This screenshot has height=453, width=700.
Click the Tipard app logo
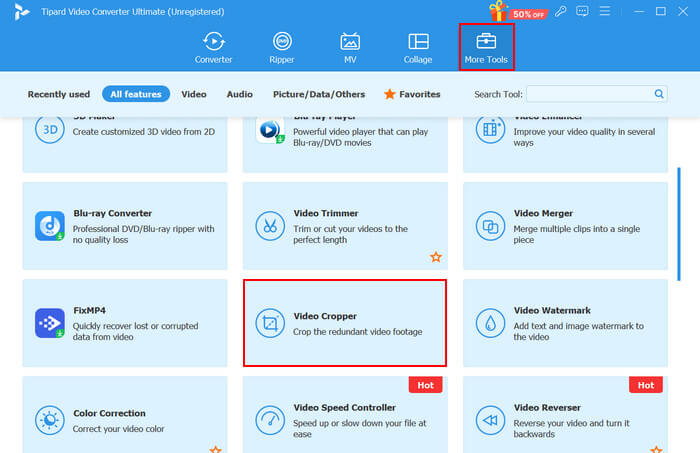(21, 12)
